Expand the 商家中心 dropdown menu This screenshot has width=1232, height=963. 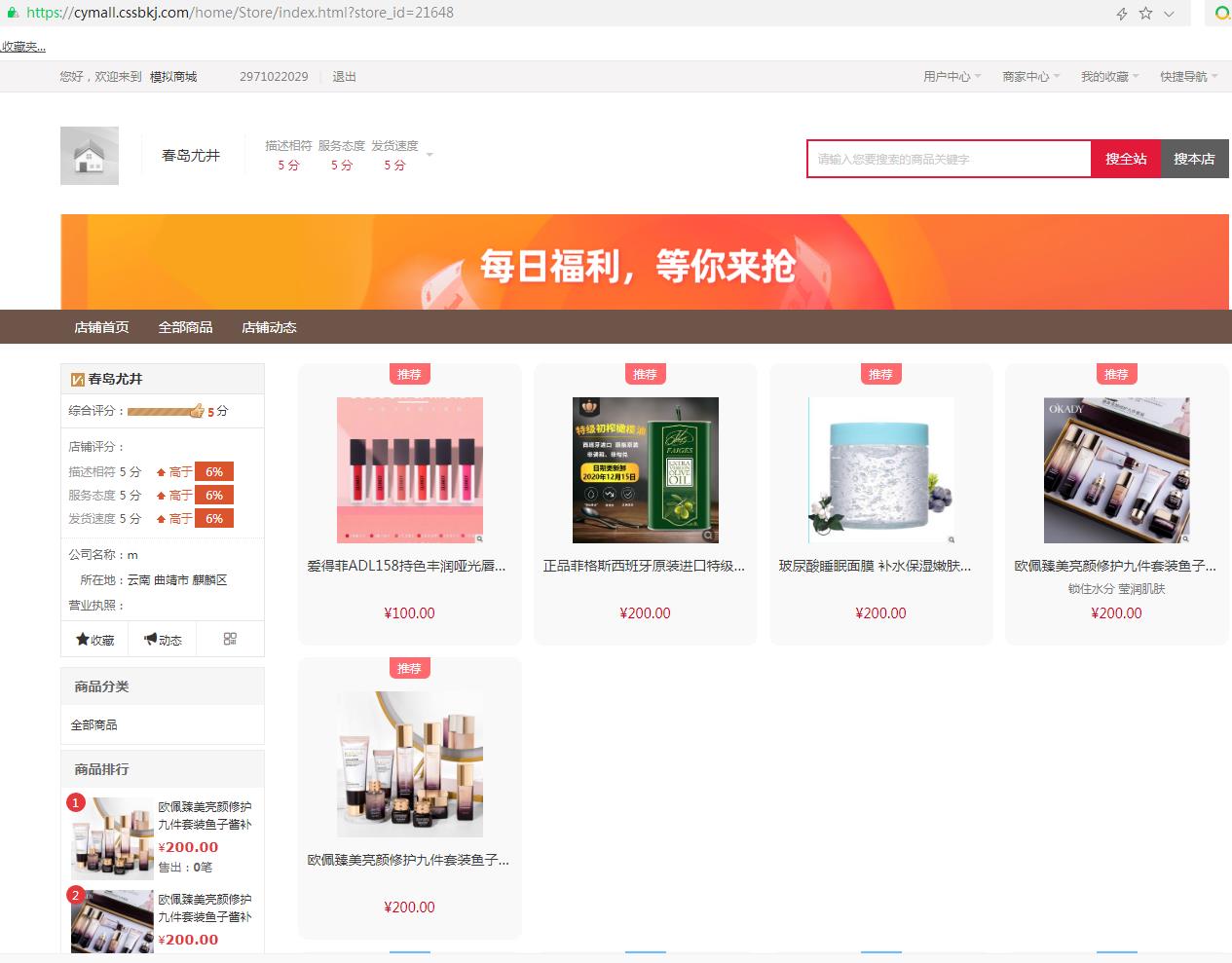1030,77
